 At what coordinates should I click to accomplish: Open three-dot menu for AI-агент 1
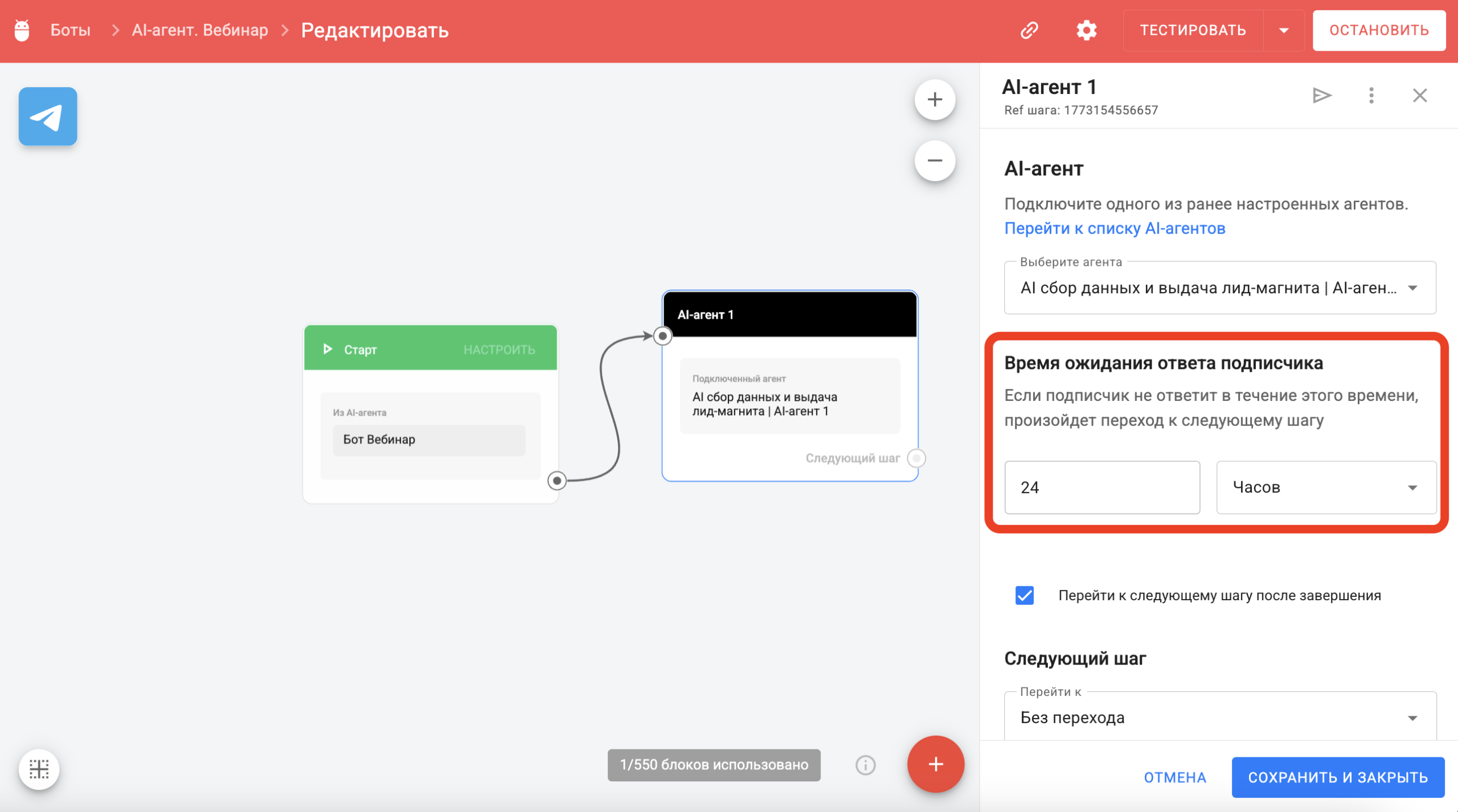coord(1371,95)
